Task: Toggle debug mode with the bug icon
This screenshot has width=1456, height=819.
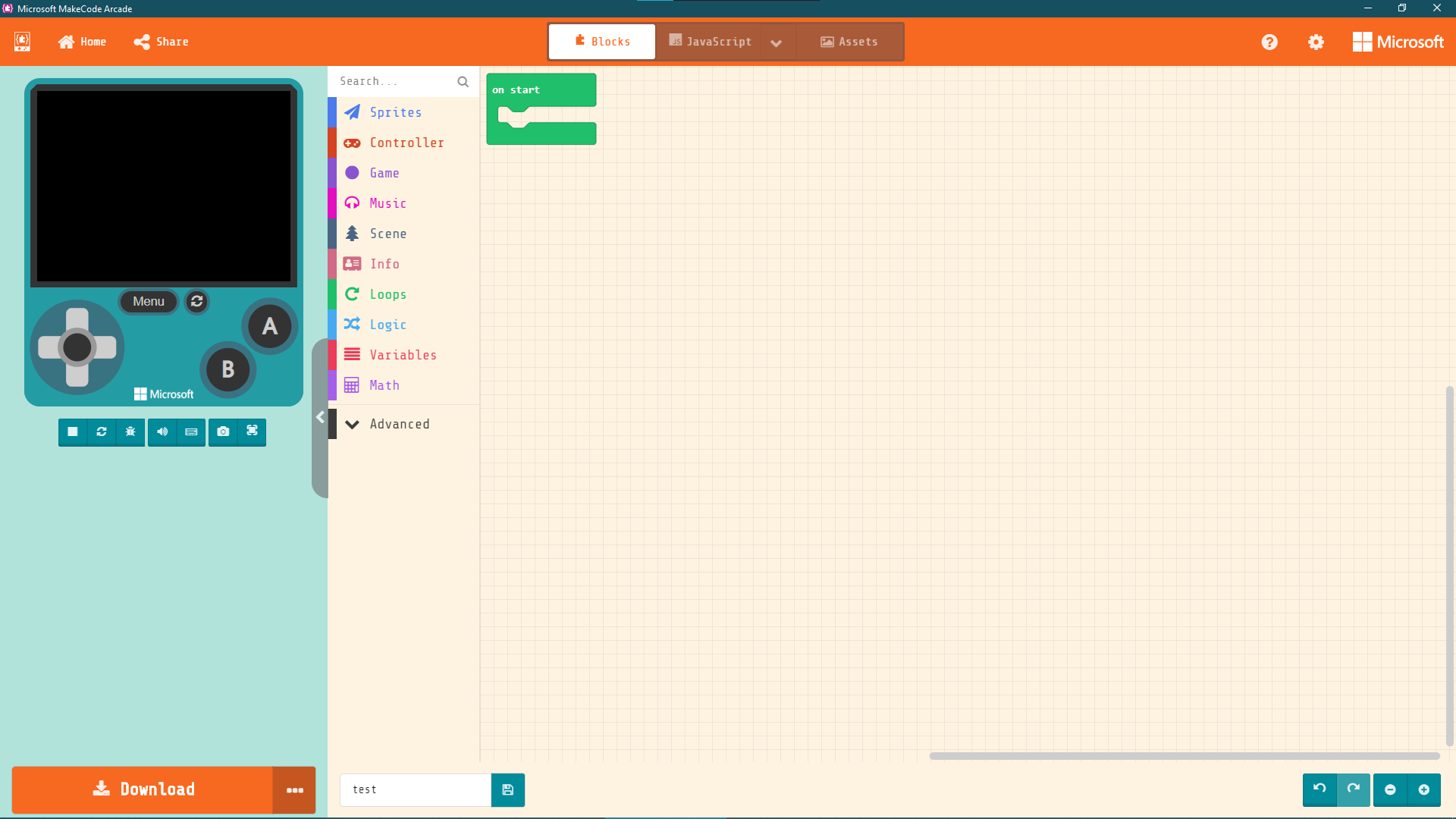Action: pos(130,431)
